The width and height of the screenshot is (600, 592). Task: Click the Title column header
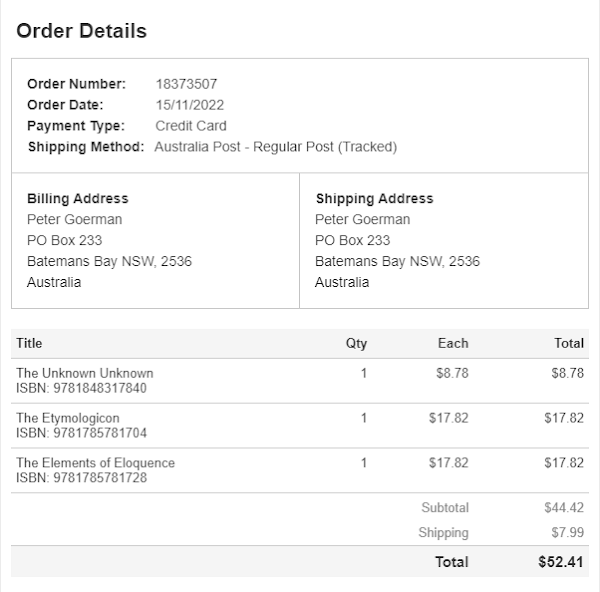coord(29,343)
